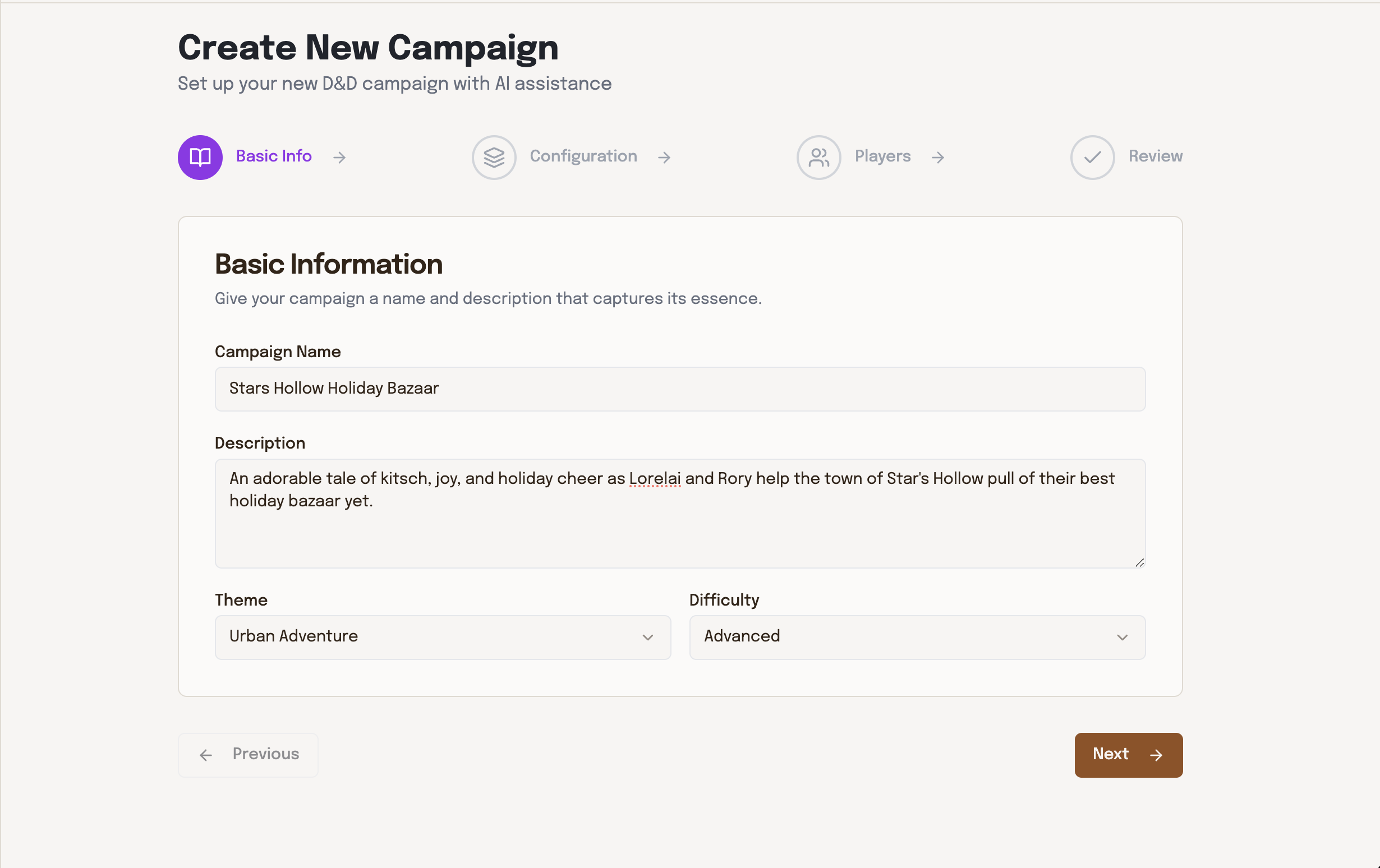The height and width of the screenshot is (868, 1380).
Task: Click the arrow after the Players step
Action: [x=937, y=157]
